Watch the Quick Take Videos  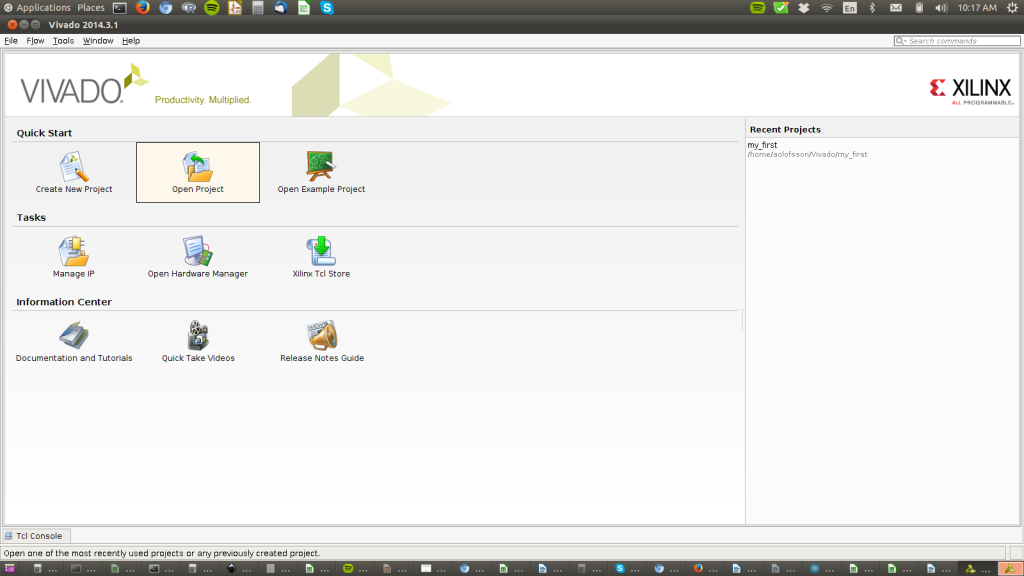point(198,336)
